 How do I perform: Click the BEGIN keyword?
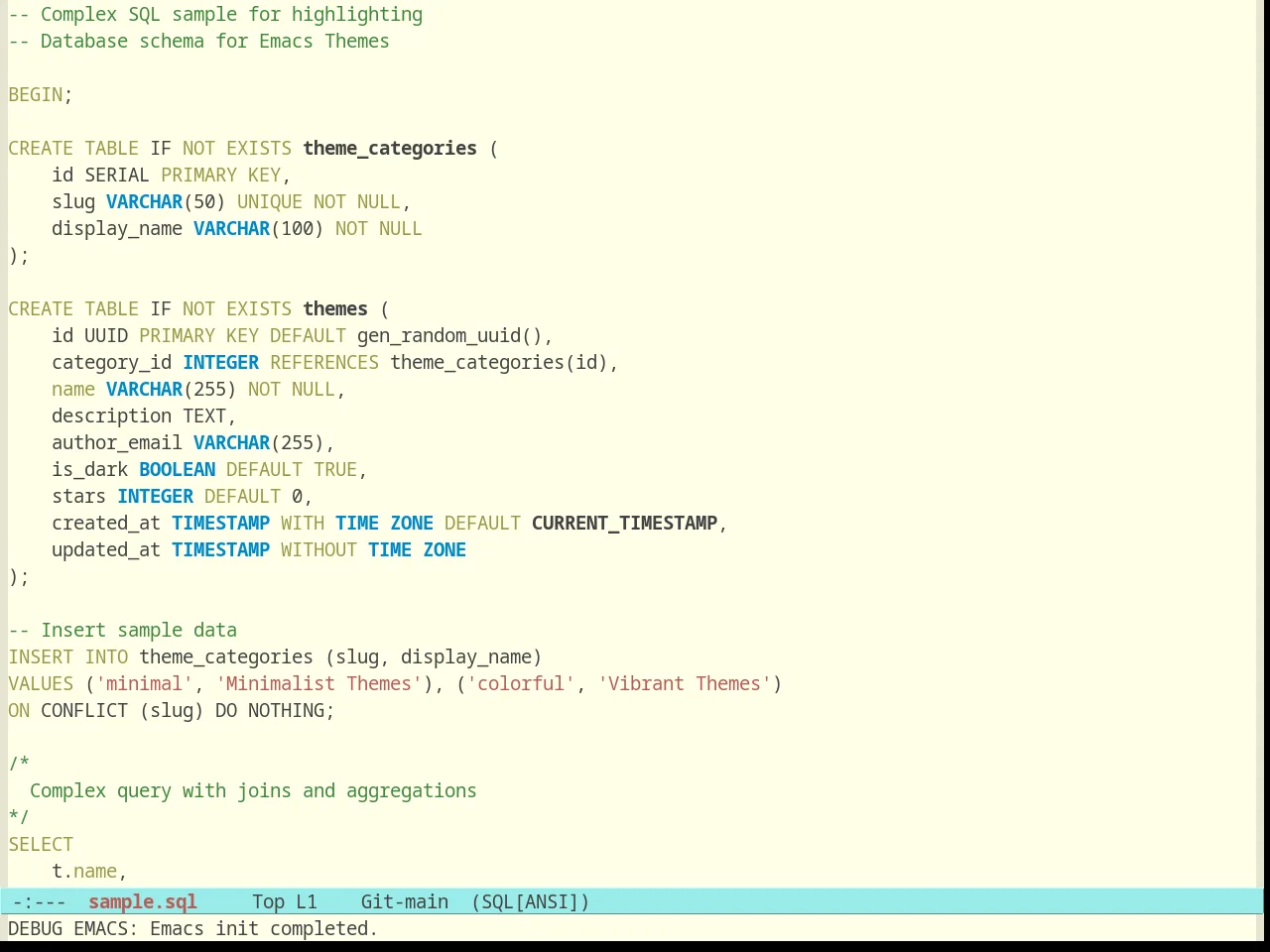36,94
